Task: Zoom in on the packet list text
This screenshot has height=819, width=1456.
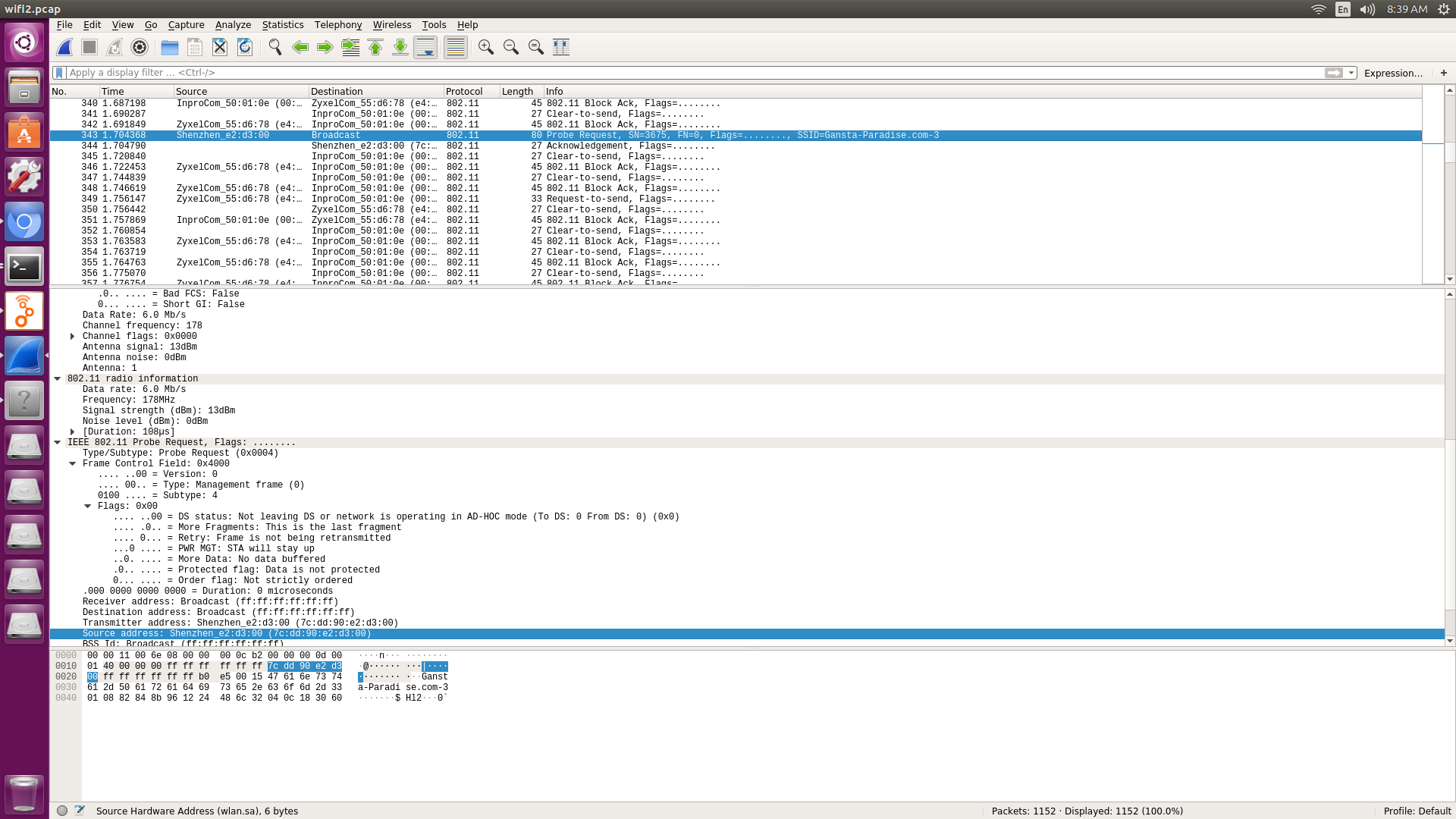Action: click(x=486, y=46)
